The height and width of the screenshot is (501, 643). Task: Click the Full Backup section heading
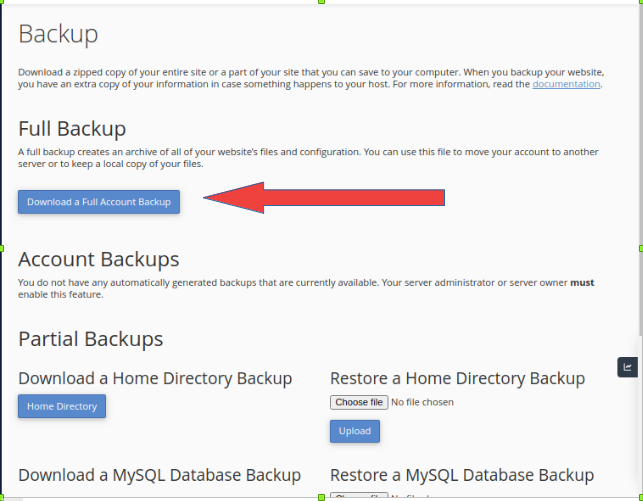coord(72,128)
